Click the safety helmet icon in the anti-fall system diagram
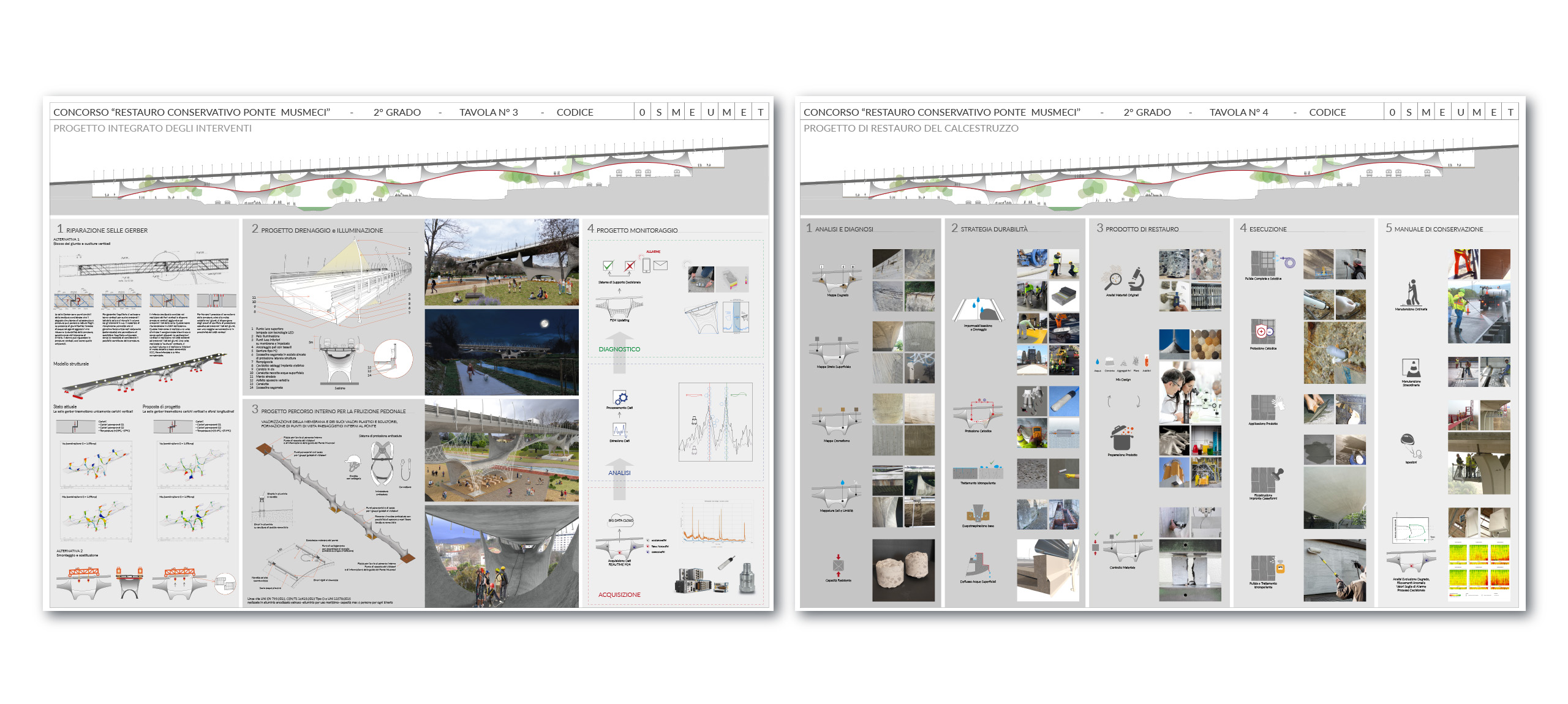 (x=353, y=464)
